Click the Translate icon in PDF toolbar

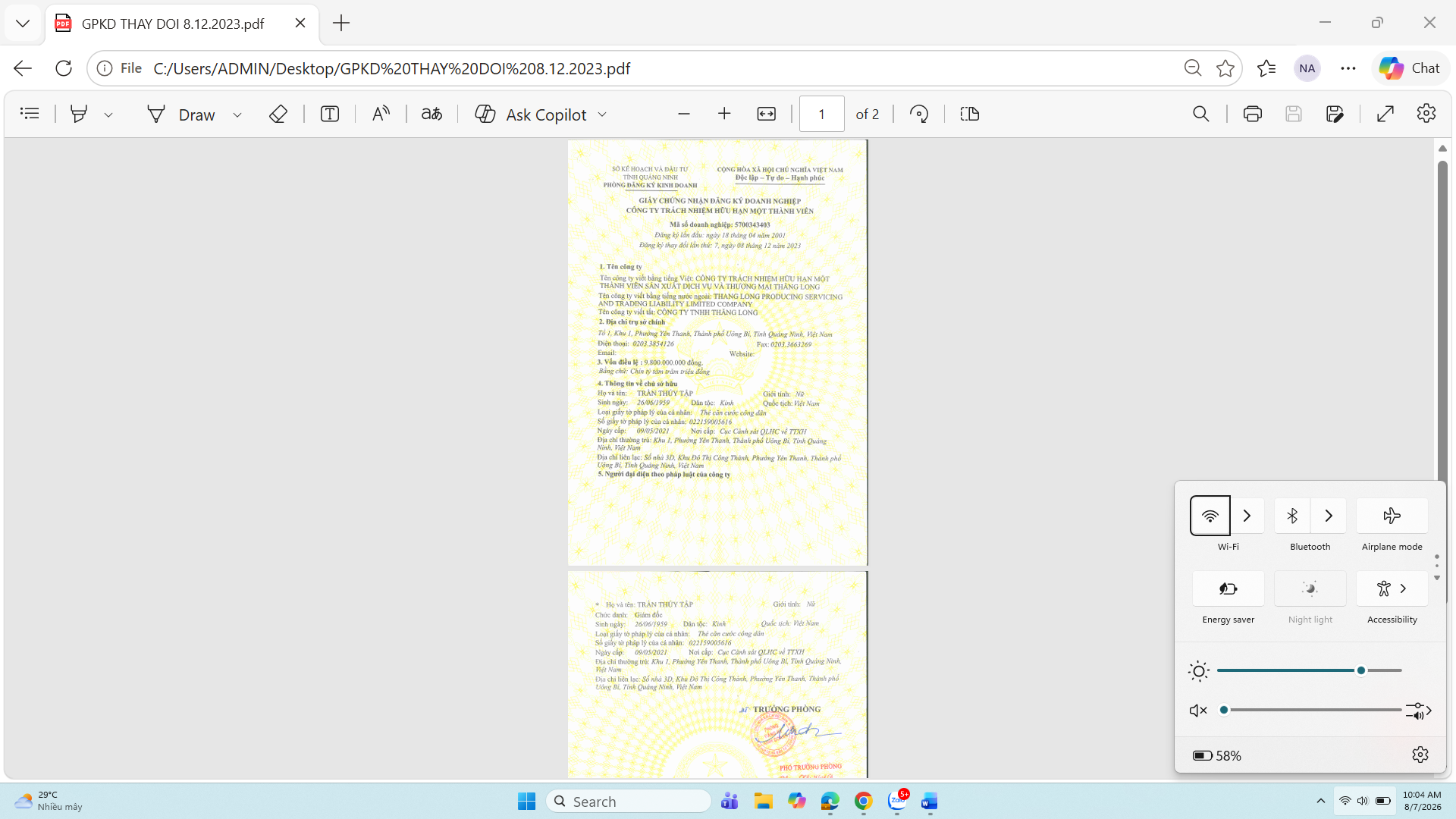[432, 114]
